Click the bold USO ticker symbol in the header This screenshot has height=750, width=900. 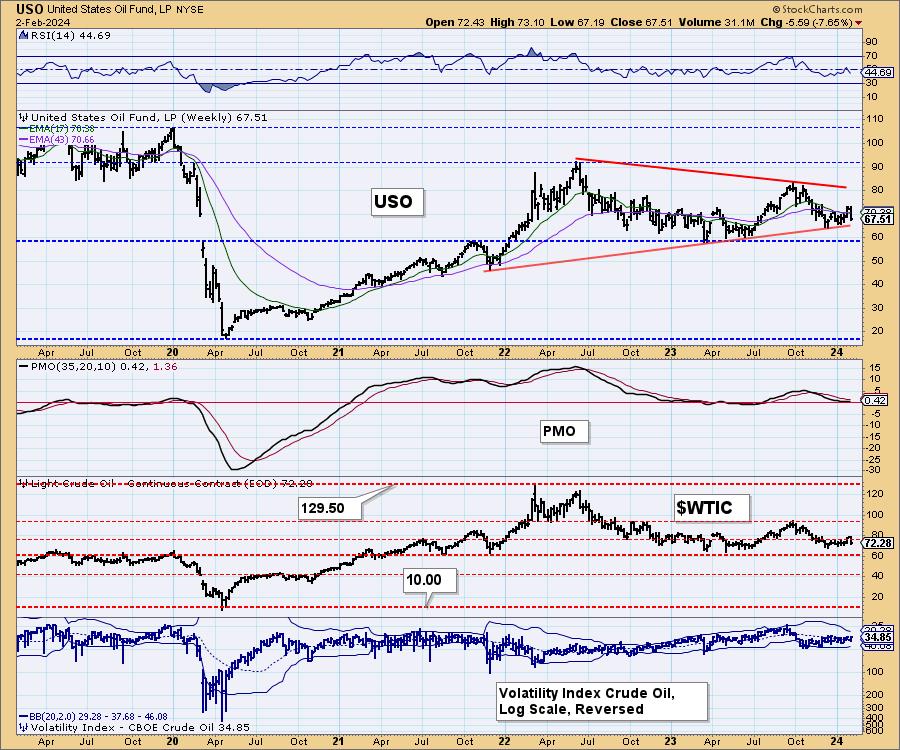pos(30,9)
